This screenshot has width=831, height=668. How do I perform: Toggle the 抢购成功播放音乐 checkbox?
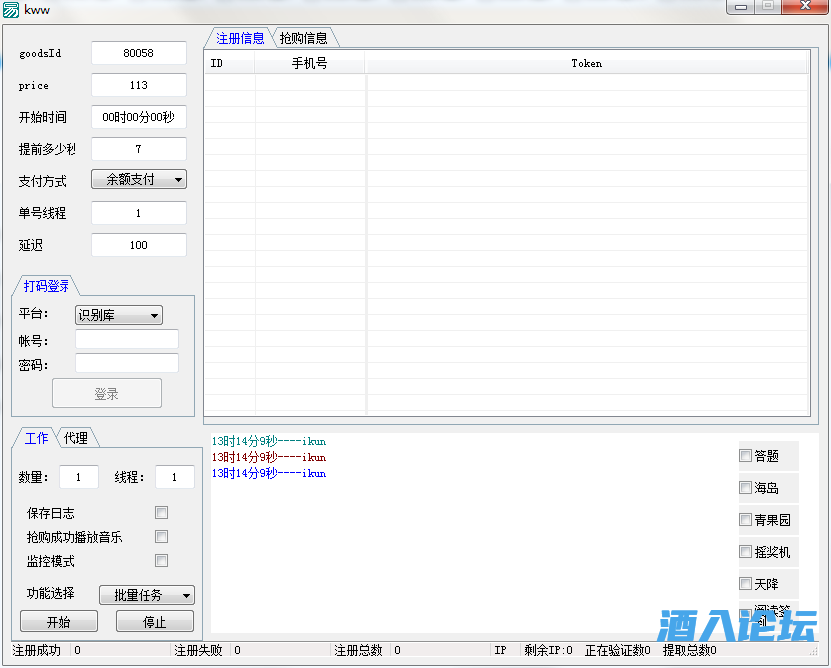pyautogui.click(x=161, y=537)
